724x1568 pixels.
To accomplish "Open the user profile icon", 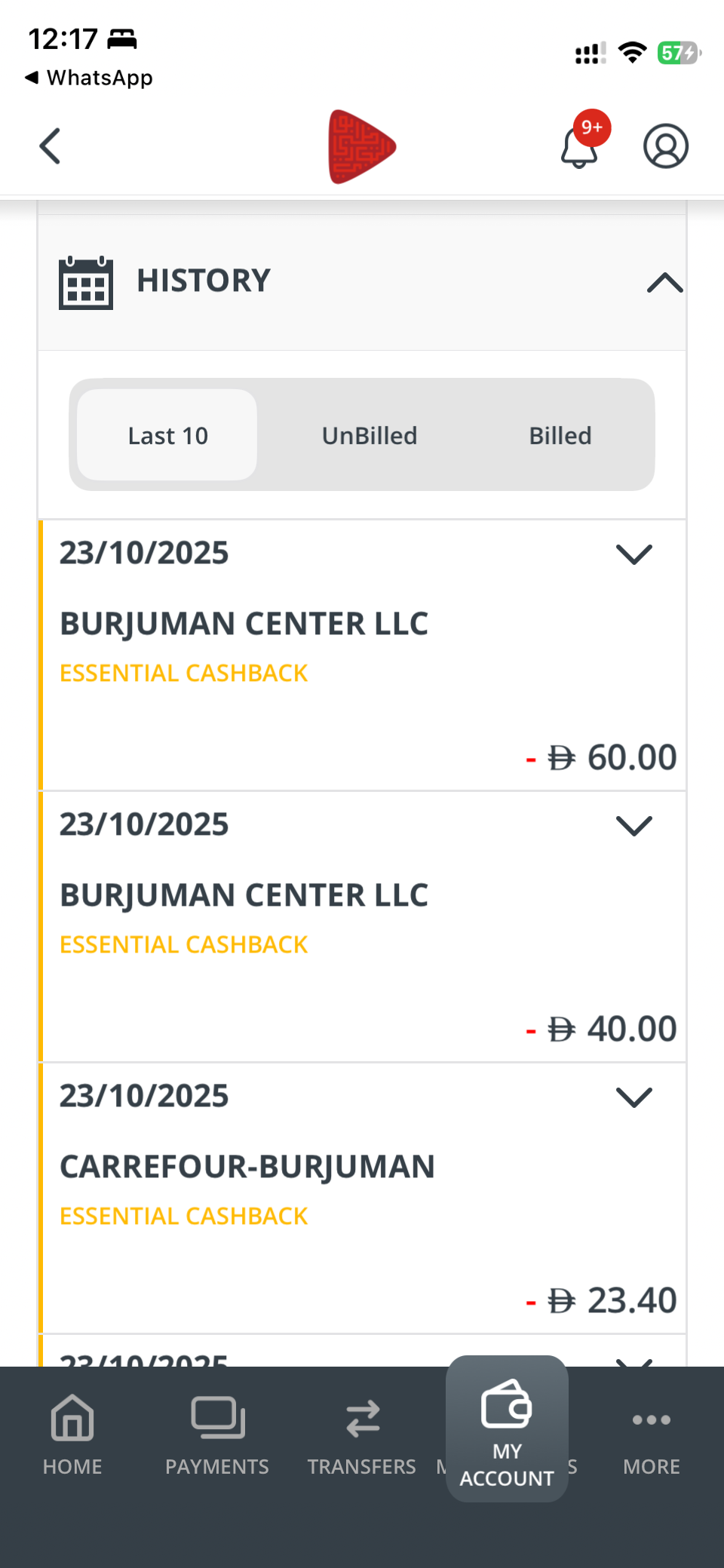I will [665, 146].
